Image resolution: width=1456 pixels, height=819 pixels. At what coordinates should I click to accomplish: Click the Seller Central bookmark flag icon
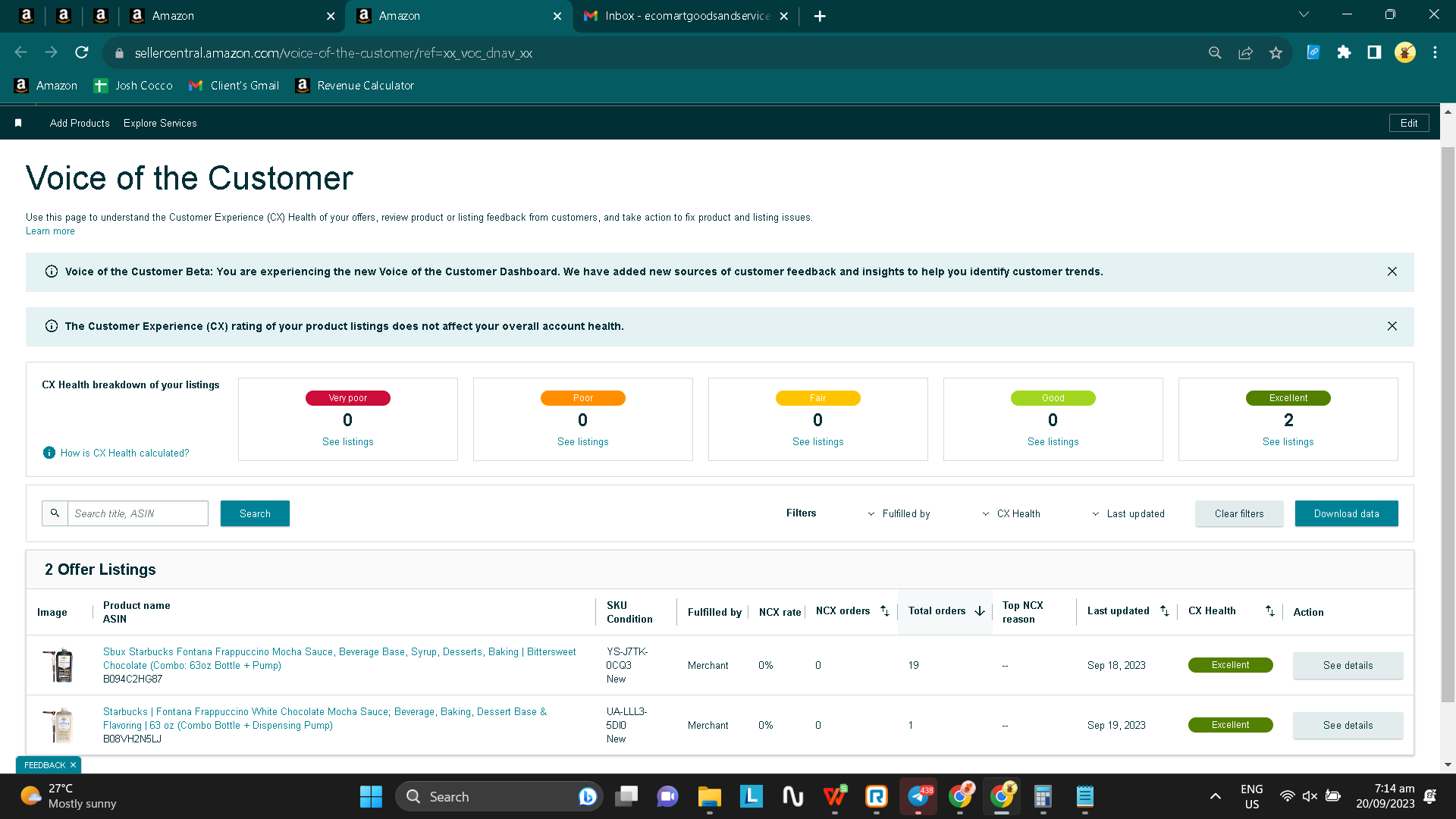pyautogui.click(x=18, y=123)
